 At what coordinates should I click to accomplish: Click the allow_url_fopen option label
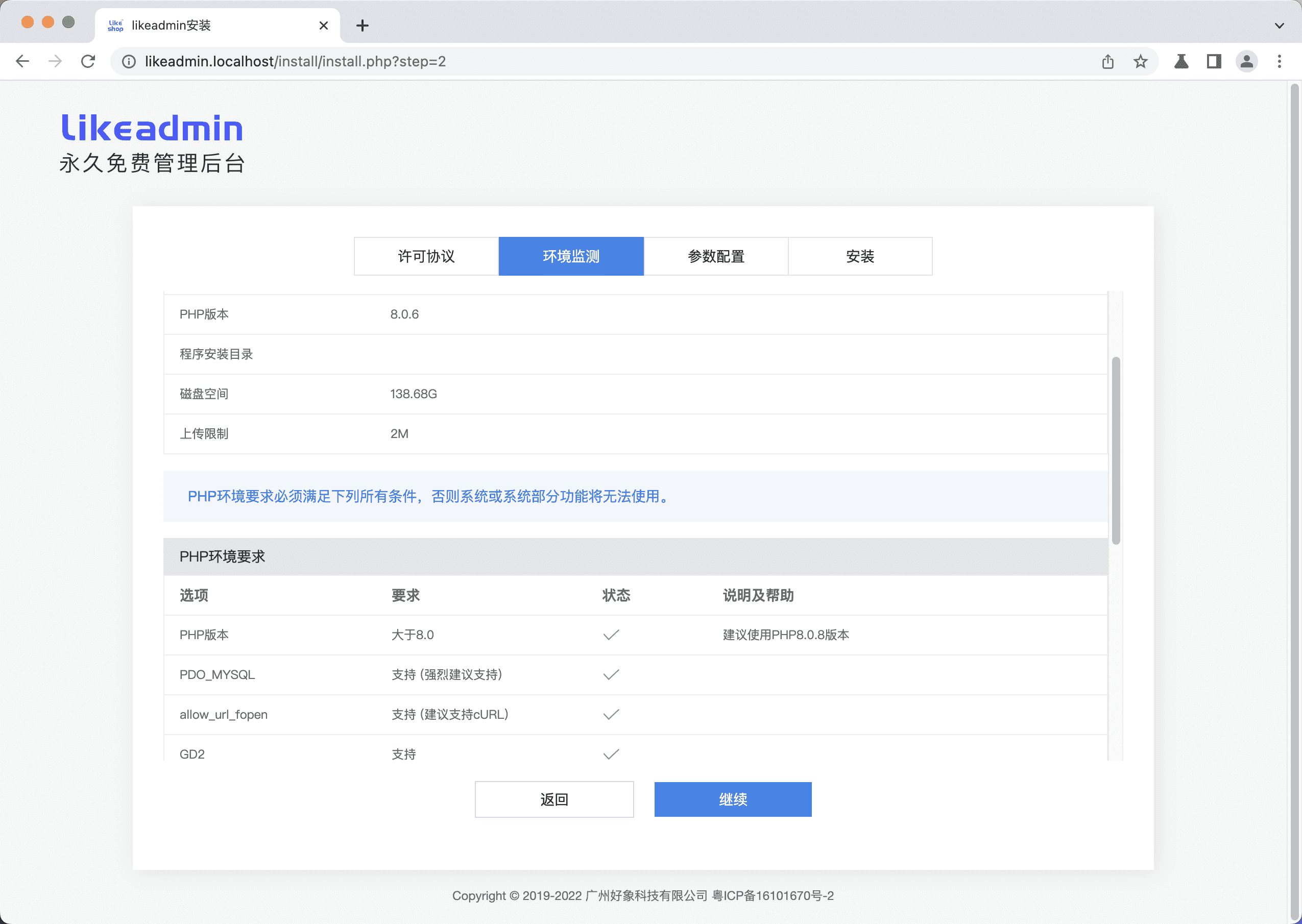click(224, 715)
